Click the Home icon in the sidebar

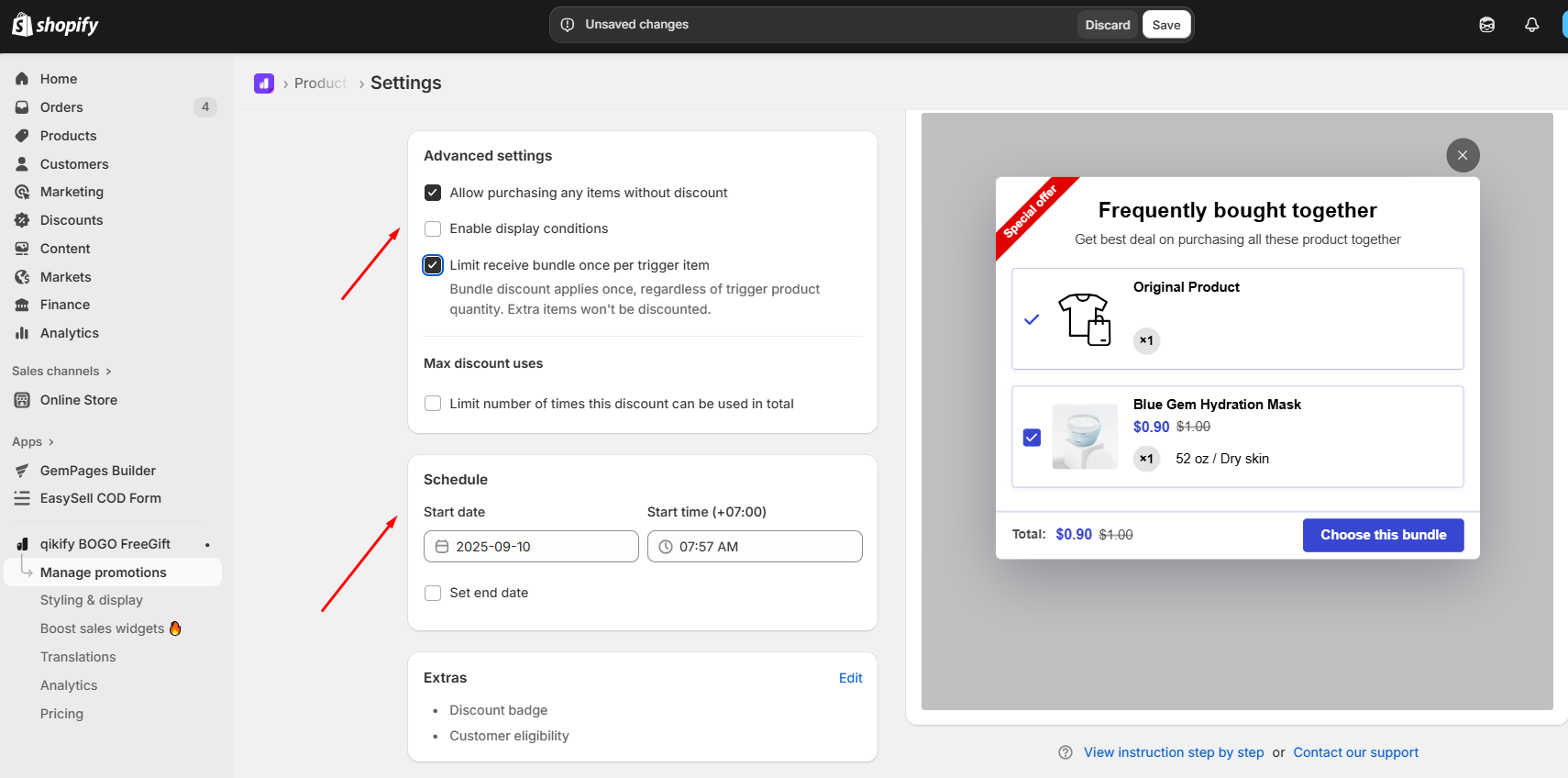click(22, 79)
